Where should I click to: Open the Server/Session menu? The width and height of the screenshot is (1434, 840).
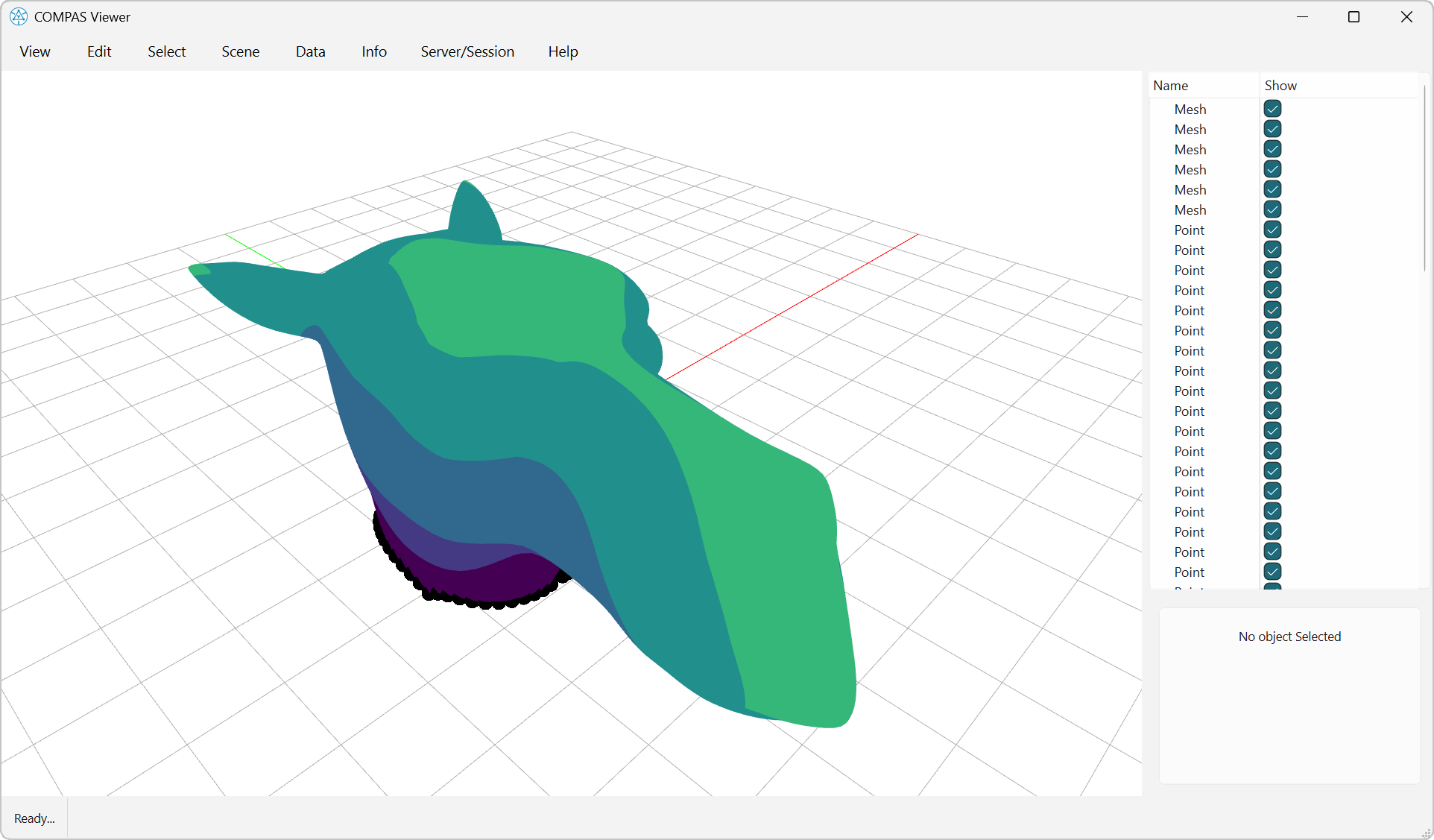coord(467,51)
